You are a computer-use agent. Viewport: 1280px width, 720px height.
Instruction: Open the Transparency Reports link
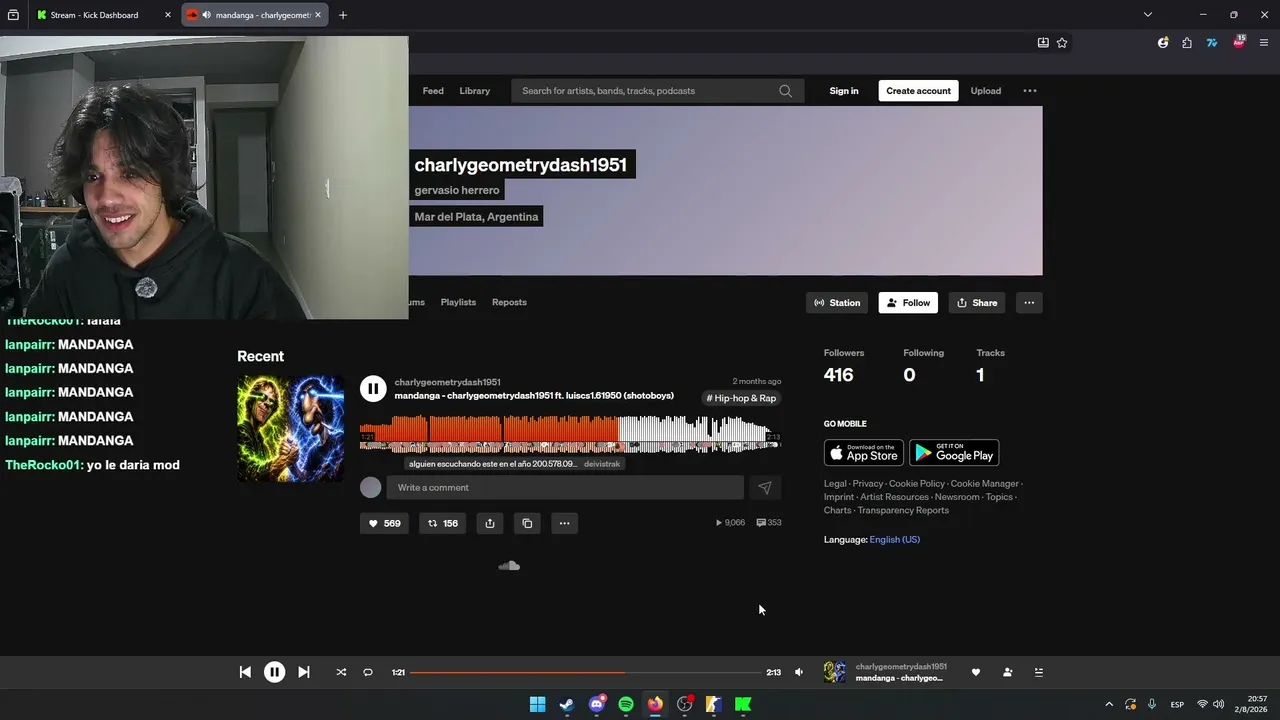coord(903,510)
